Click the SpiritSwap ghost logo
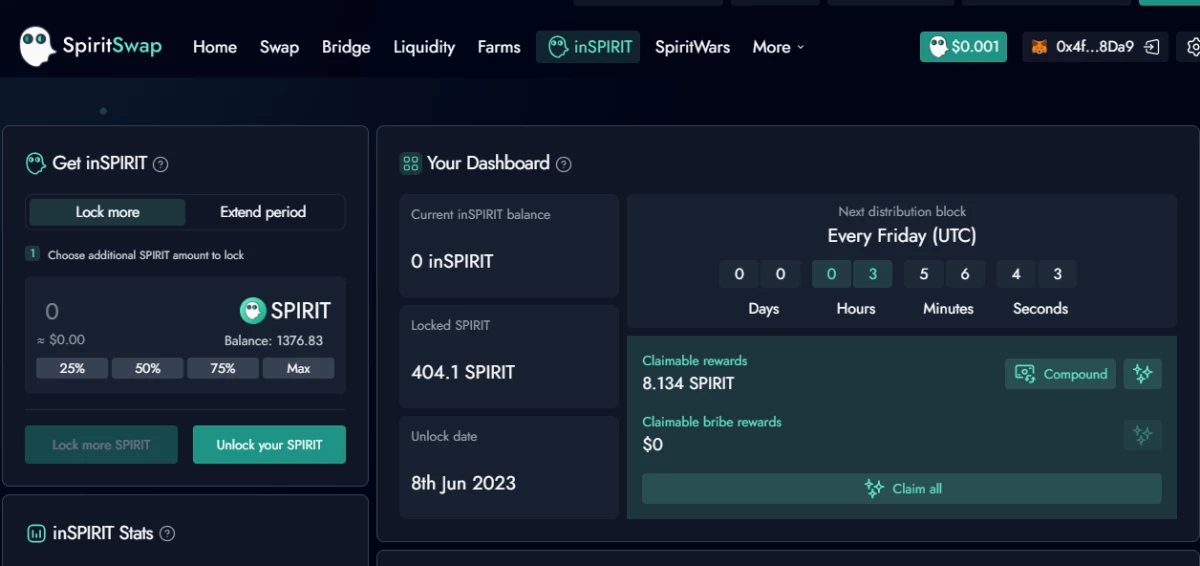Image resolution: width=1200 pixels, height=566 pixels. click(x=37, y=46)
